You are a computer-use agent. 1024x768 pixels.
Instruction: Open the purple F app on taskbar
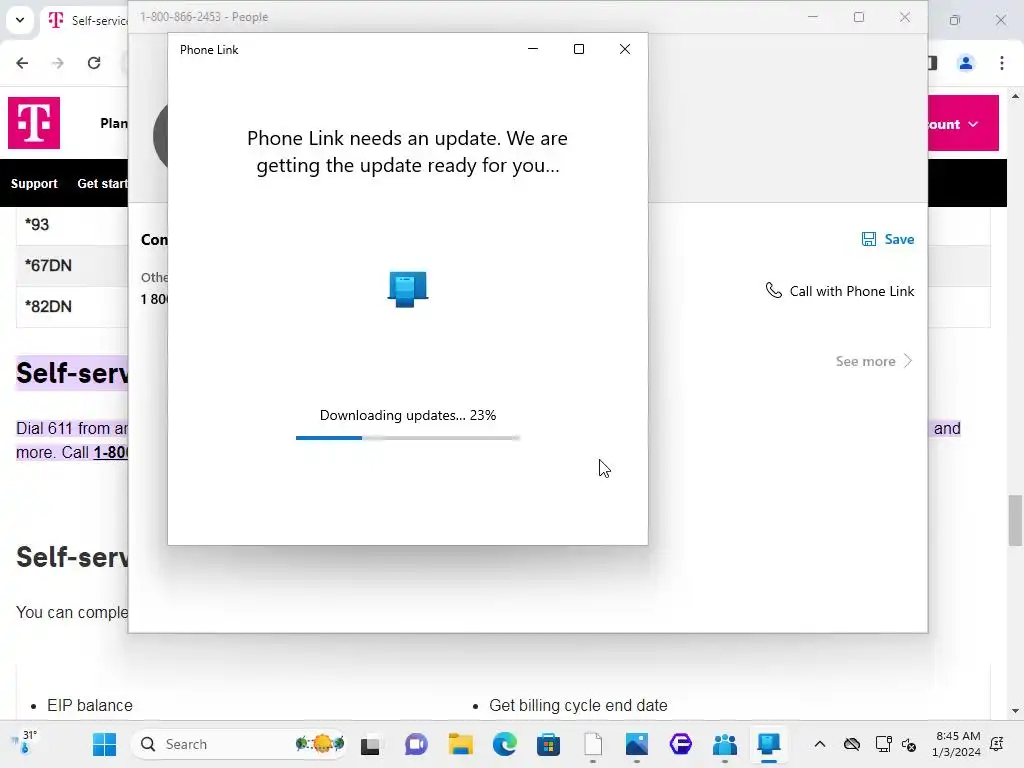(680, 744)
